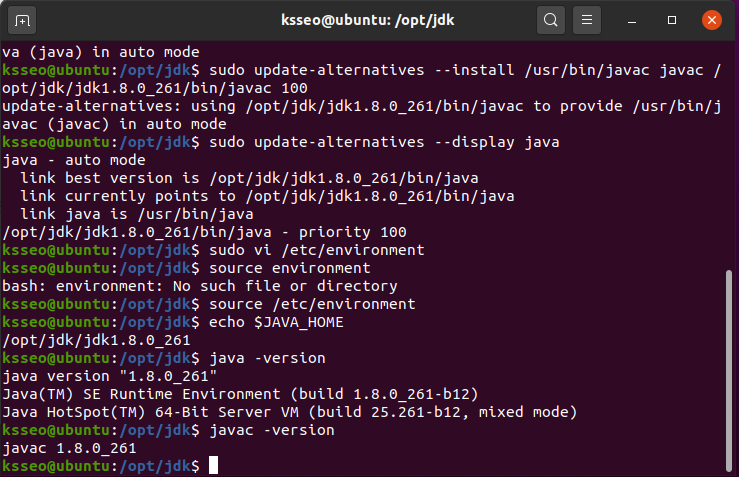Click the 'No such file or directory' error
Image resolution: width=739 pixels, height=477 pixels.
(200, 286)
